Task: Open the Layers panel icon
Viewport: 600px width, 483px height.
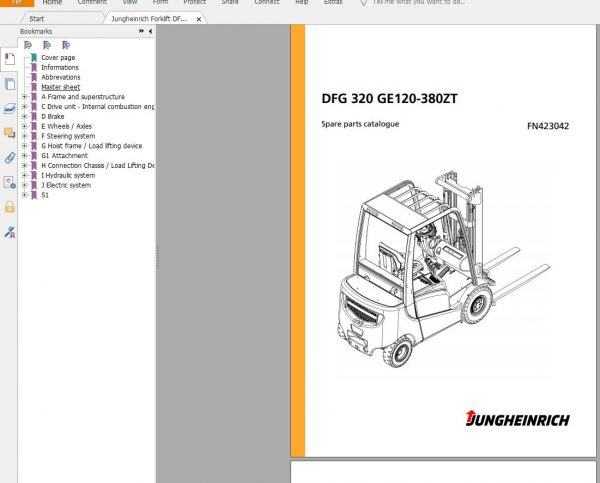Action: (x=10, y=109)
